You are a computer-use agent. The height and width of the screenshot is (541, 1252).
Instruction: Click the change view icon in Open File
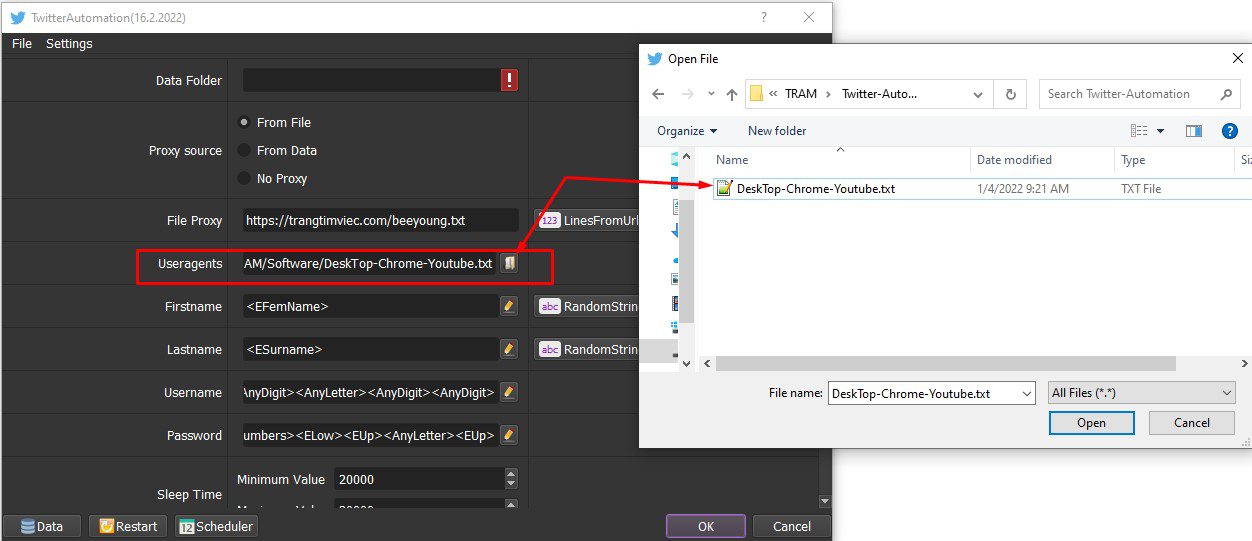pos(1139,131)
